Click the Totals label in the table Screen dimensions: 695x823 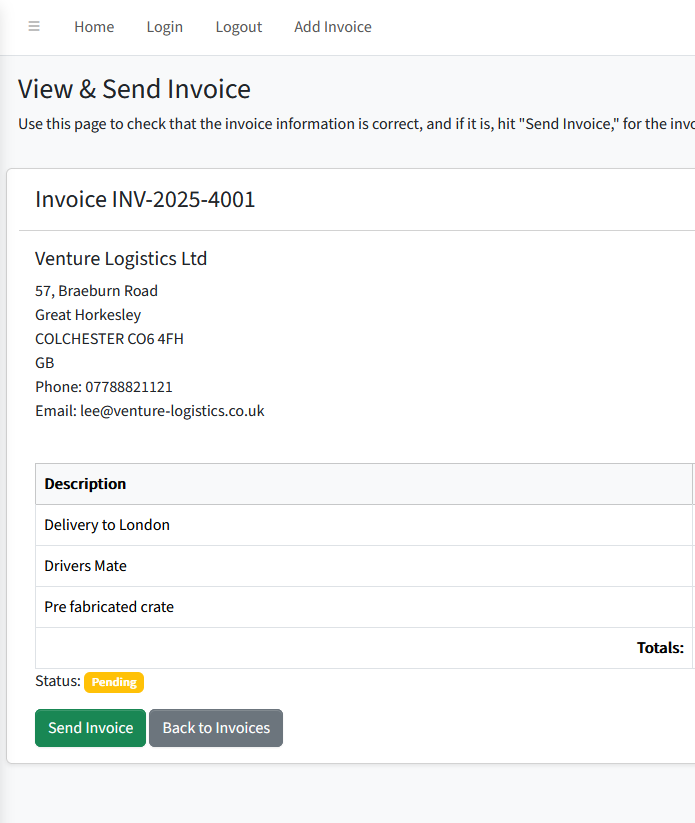[x=660, y=648]
